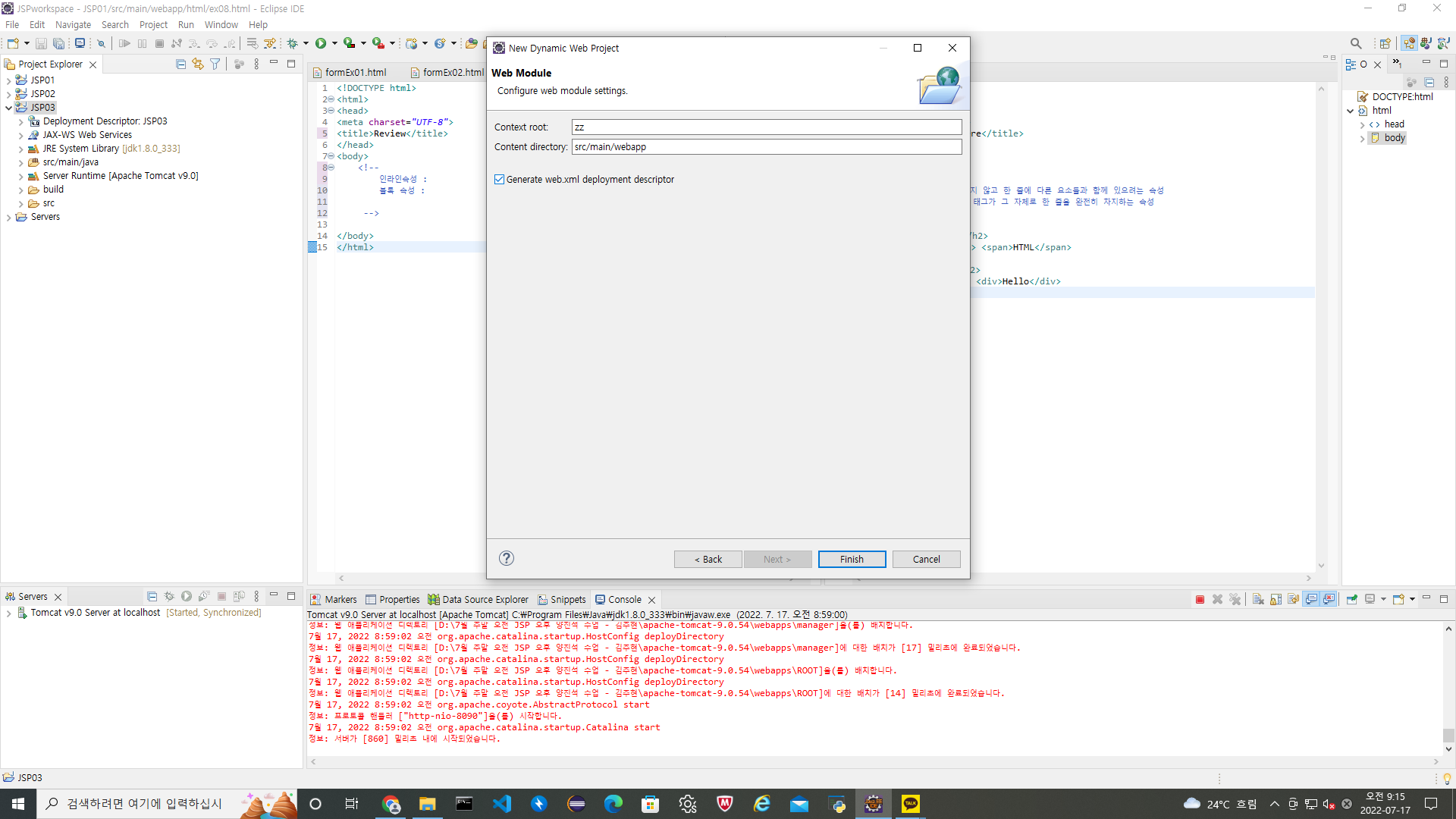Open KakaoTalk from the Windows taskbar
This screenshot has width=1456, height=819.
910,804
